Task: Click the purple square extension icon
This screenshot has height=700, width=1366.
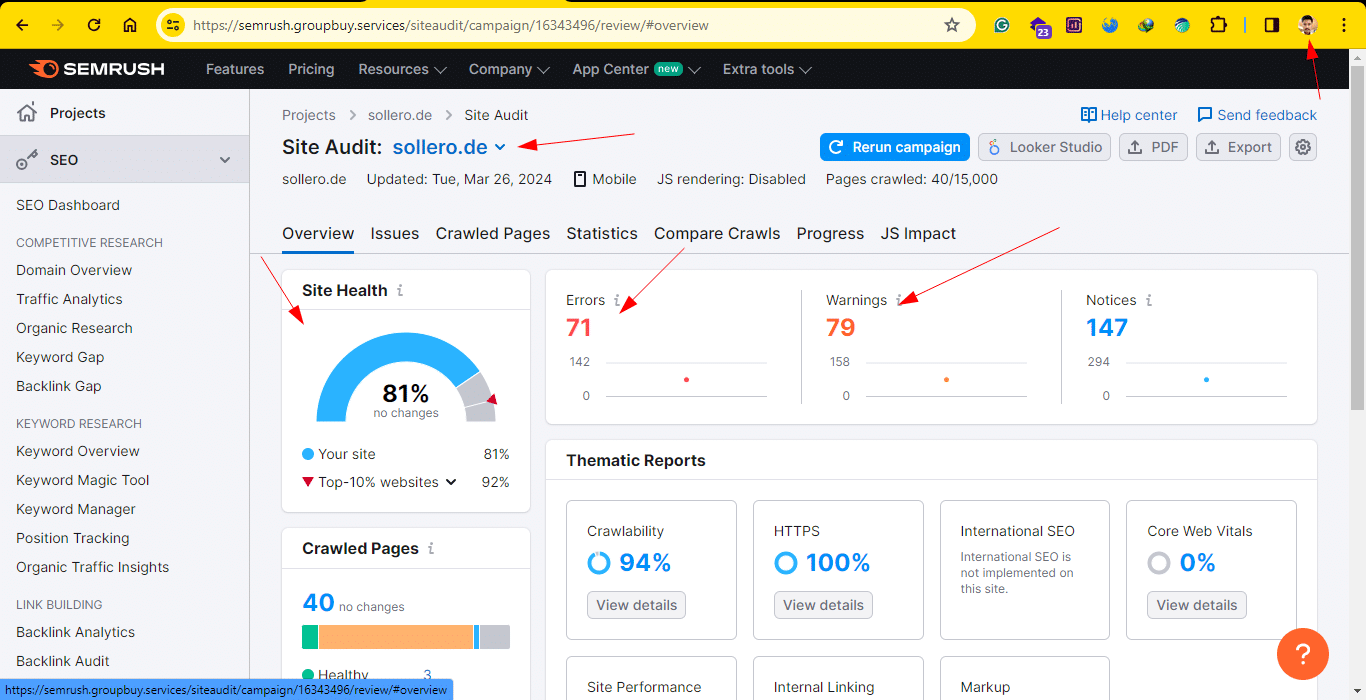Action: point(1074,25)
